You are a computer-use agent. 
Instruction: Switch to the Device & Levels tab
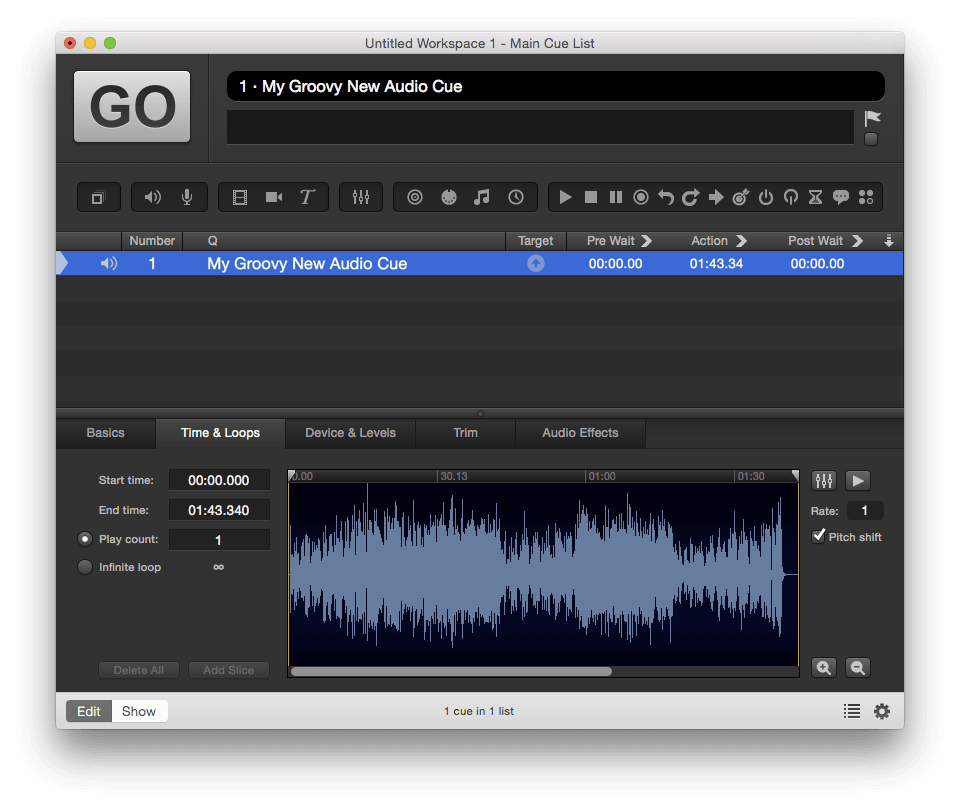click(x=350, y=433)
